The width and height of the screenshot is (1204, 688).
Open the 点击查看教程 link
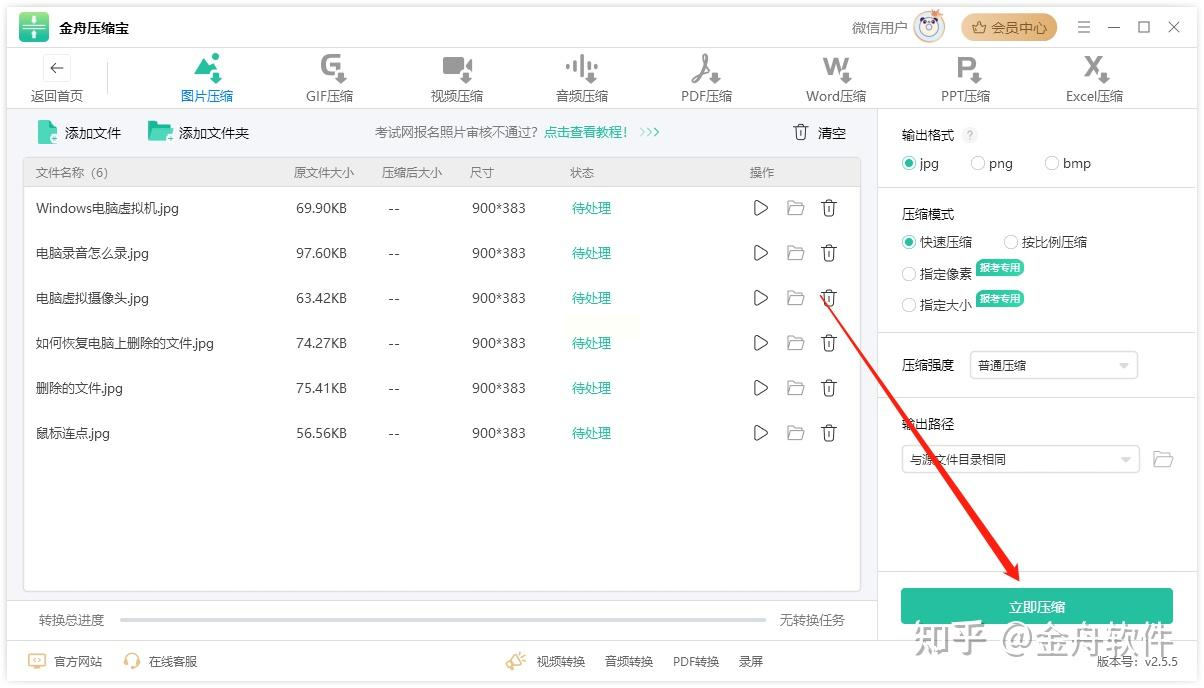pyautogui.click(x=585, y=132)
